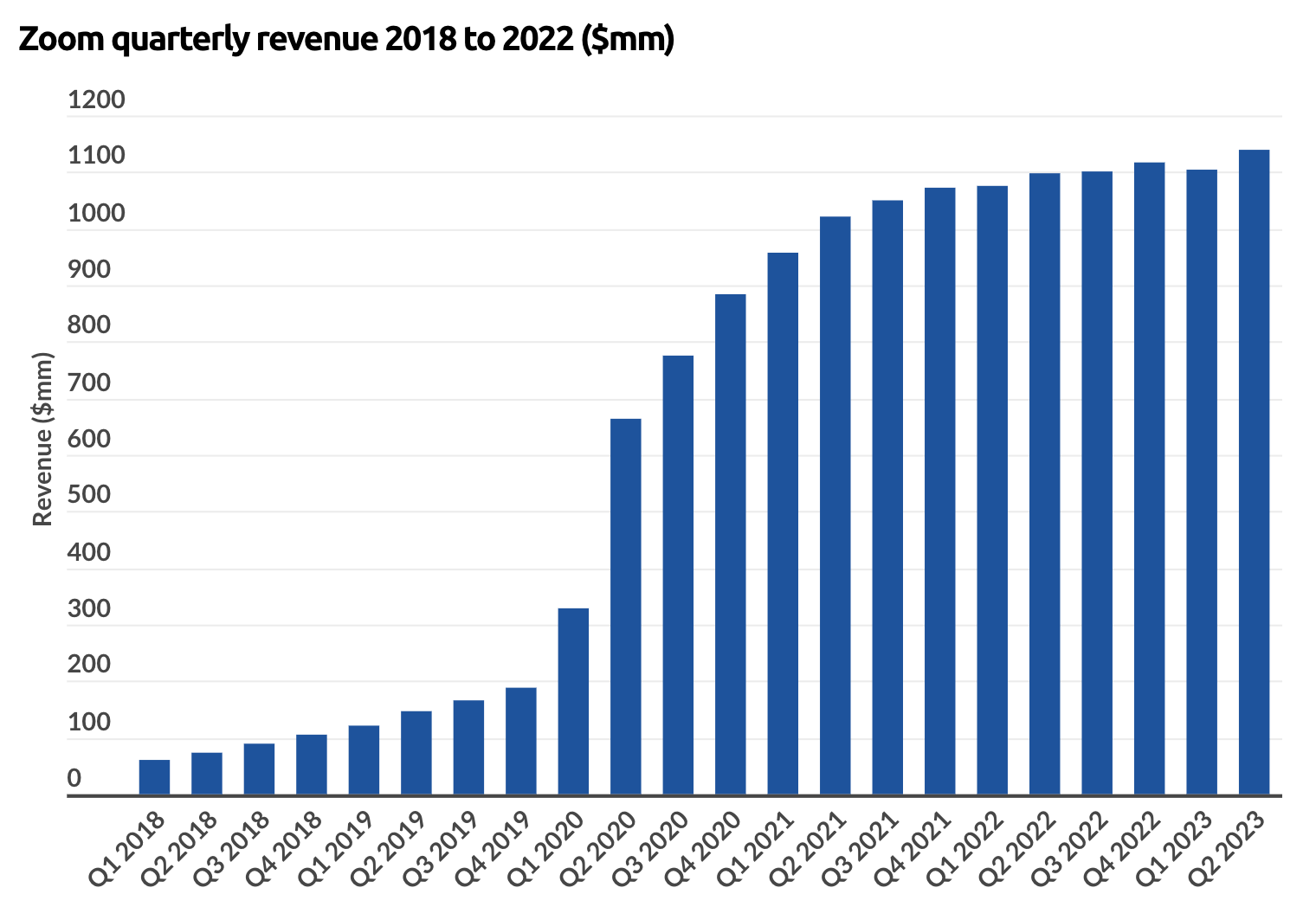
Task: Click the 'Q4 2018' x-axis label
Action: pos(284,849)
